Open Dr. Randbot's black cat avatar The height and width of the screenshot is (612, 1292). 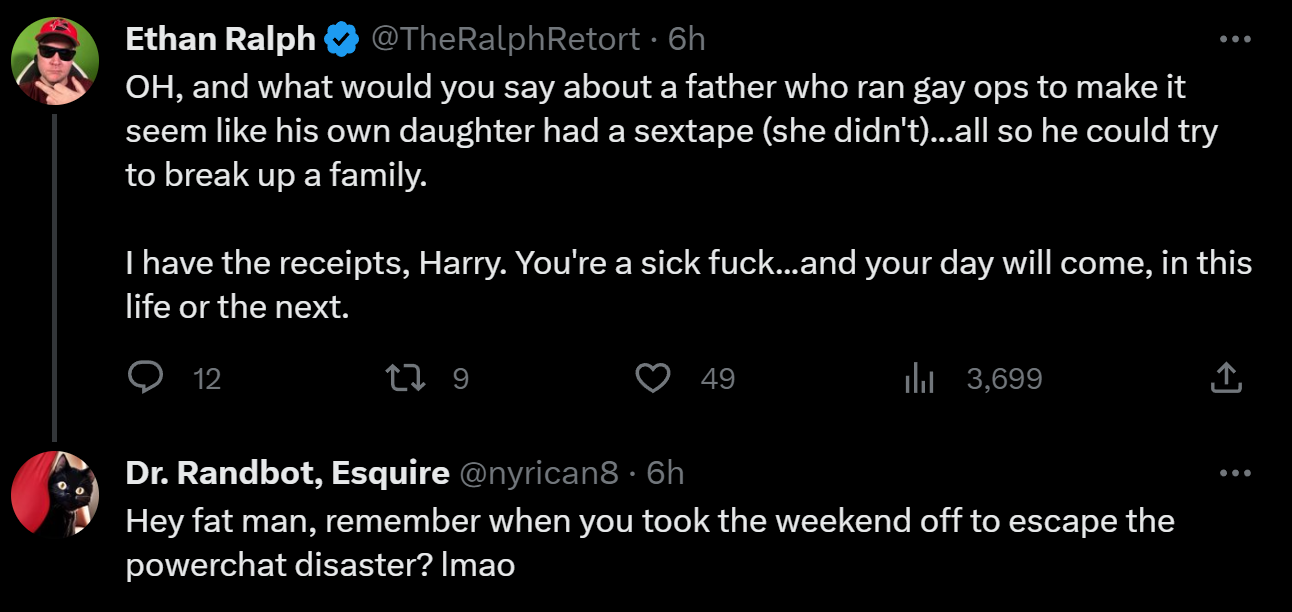tap(54, 494)
